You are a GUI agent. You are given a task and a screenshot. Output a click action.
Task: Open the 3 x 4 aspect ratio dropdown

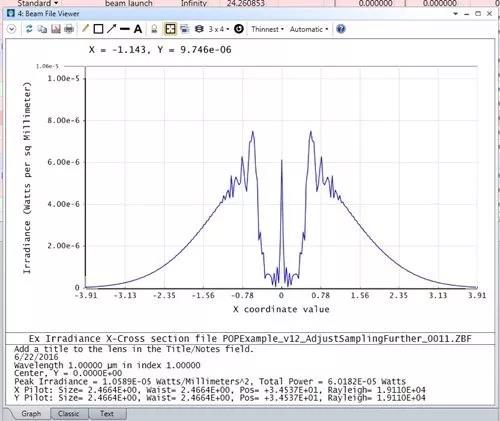pyautogui.click(x=219, y=29)
